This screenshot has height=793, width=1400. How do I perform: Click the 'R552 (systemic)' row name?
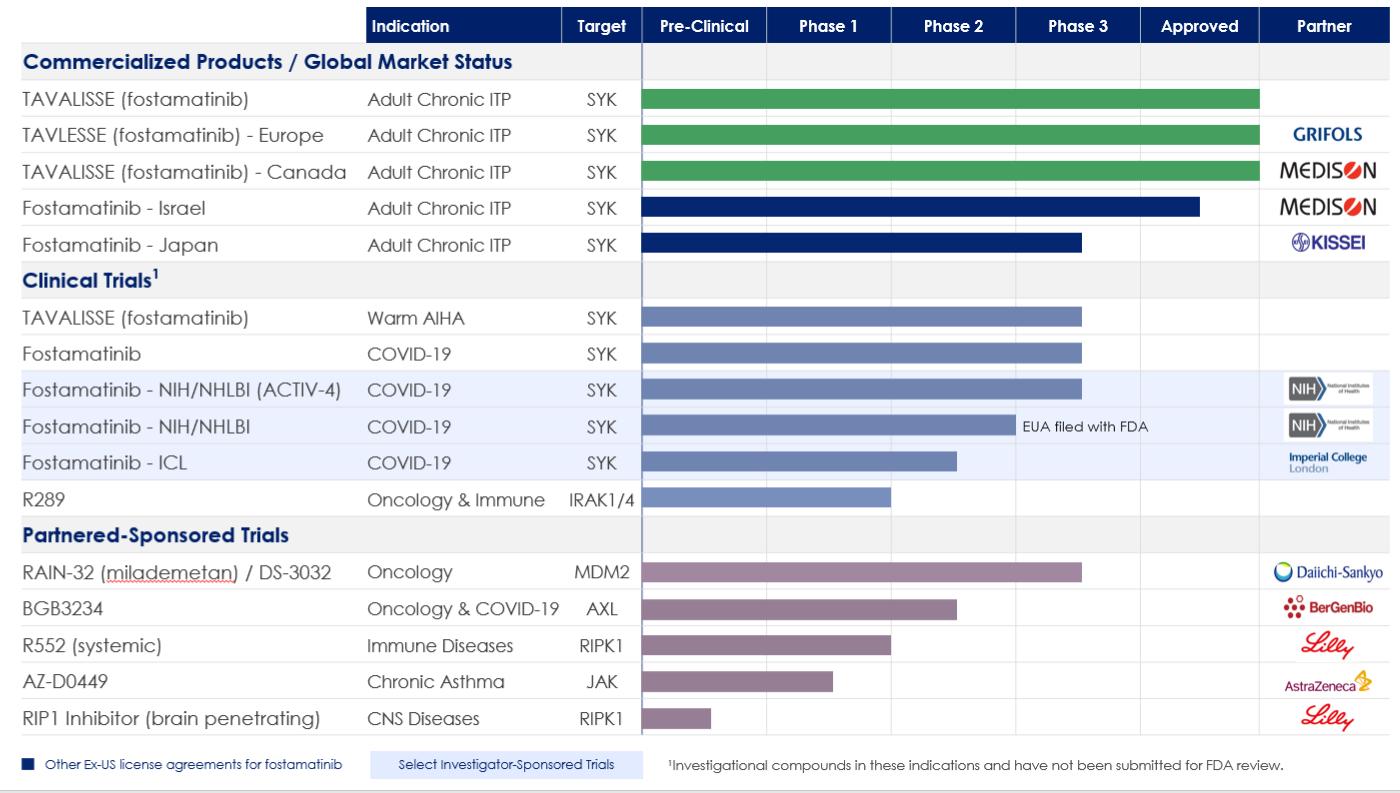92,646
